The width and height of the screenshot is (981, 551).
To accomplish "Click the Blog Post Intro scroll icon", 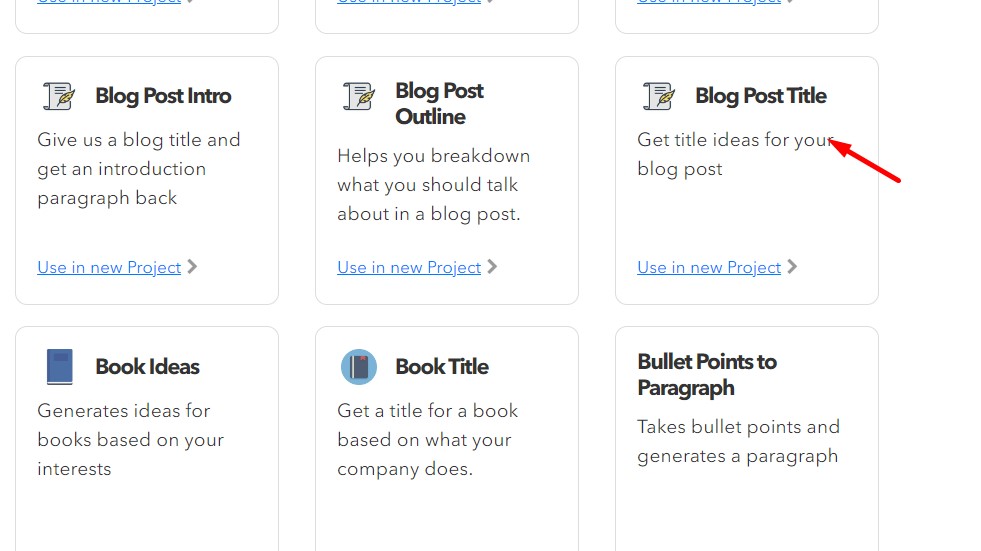I will (59, 96).
